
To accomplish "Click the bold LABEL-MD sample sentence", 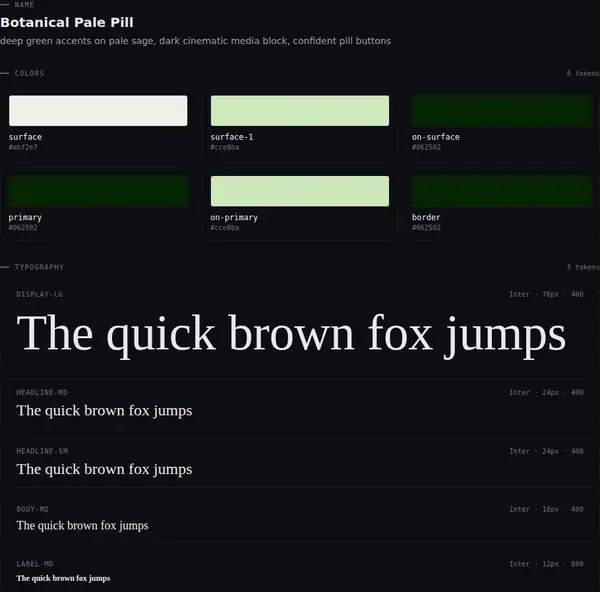I will [x=63, y=578].
